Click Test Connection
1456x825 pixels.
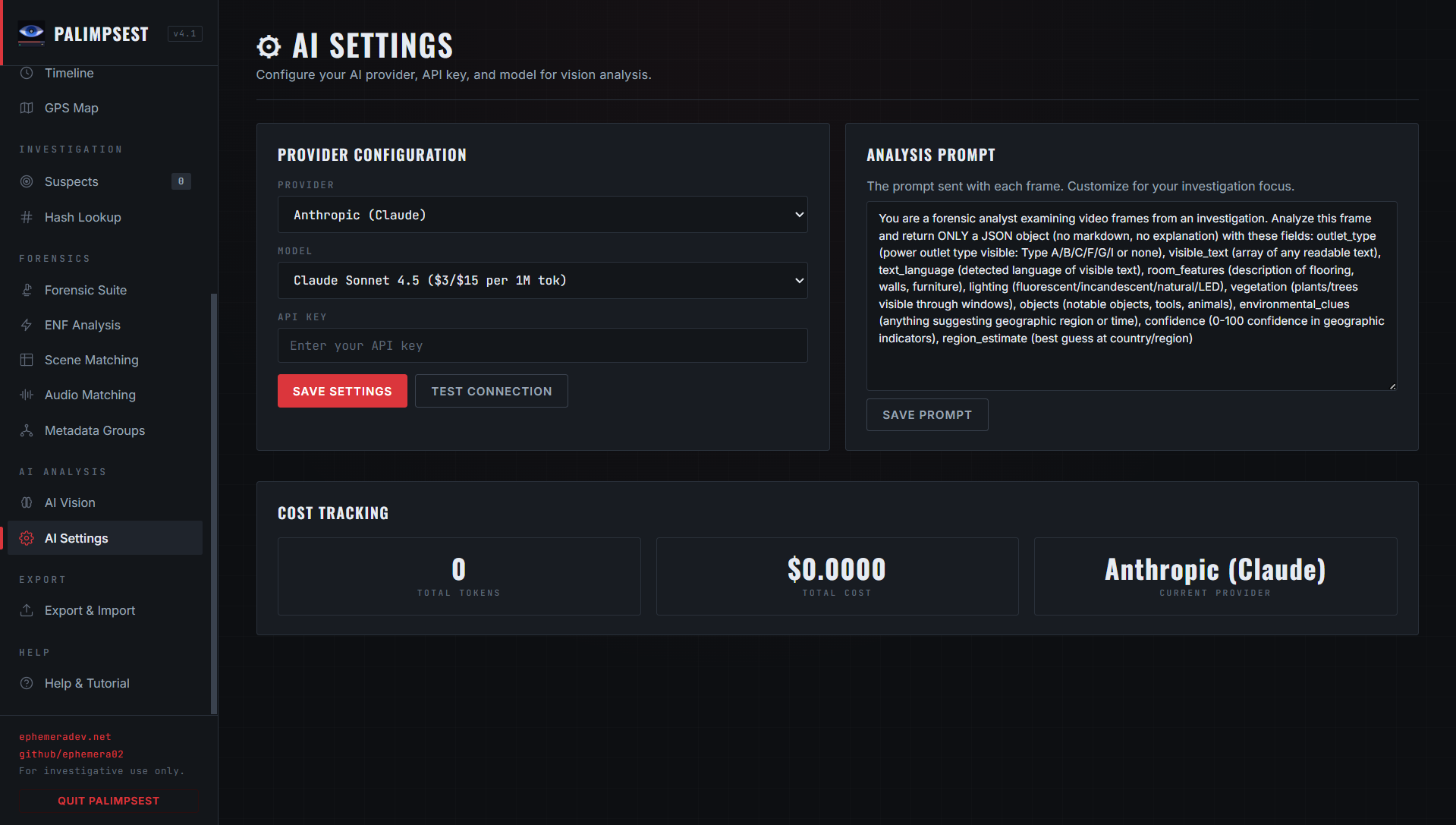pyautogui.click(x=492, y=391)
